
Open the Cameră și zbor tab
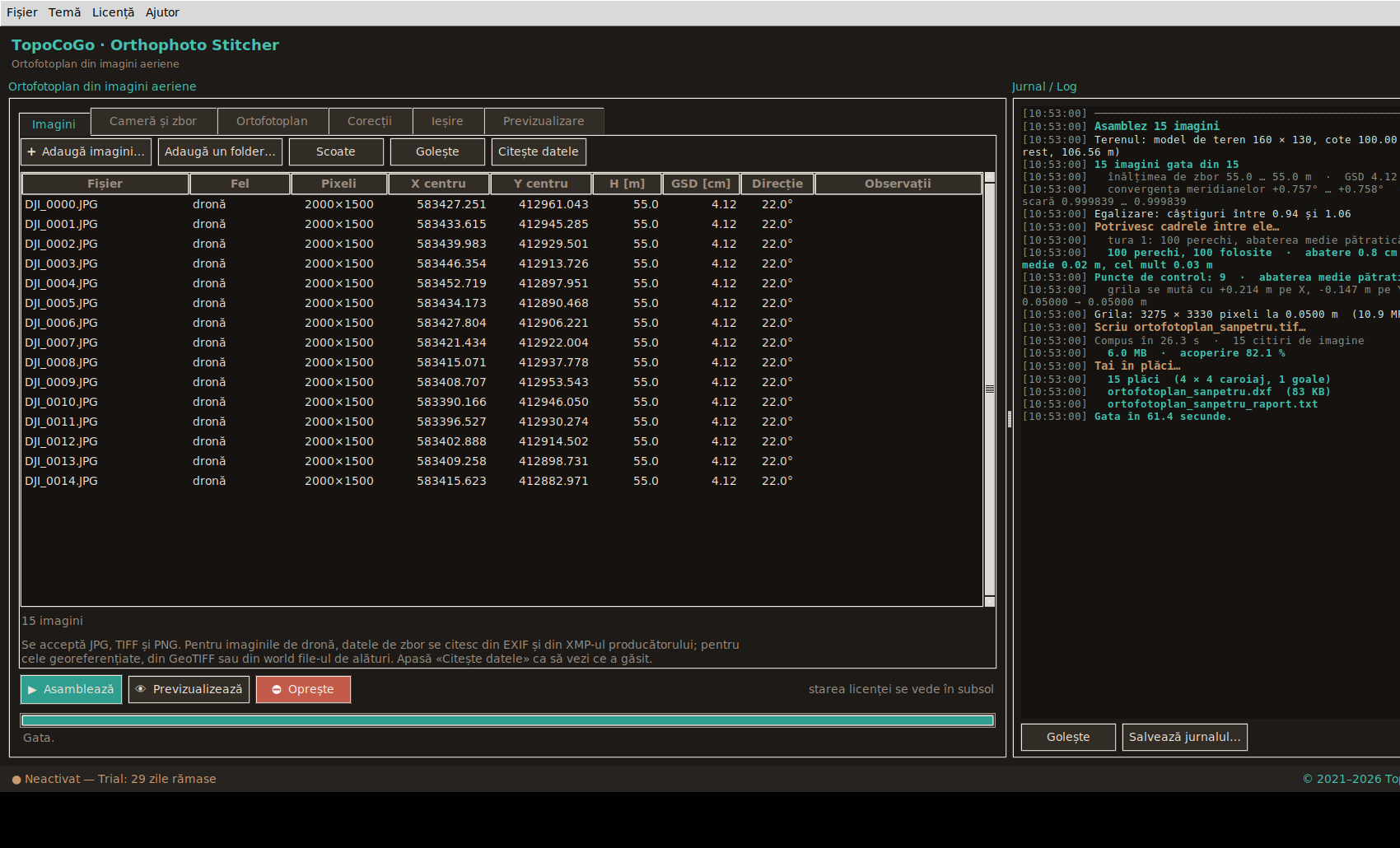coord(153,121)
